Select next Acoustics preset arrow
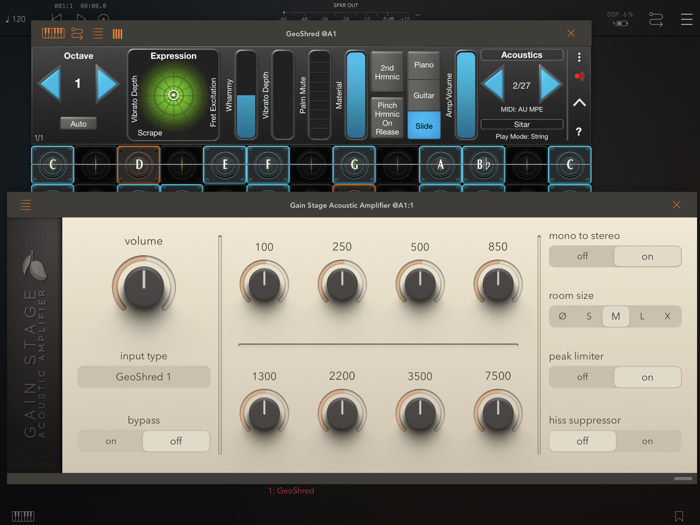The height and width of the screenshot is (525, 700). click(550, 83)
